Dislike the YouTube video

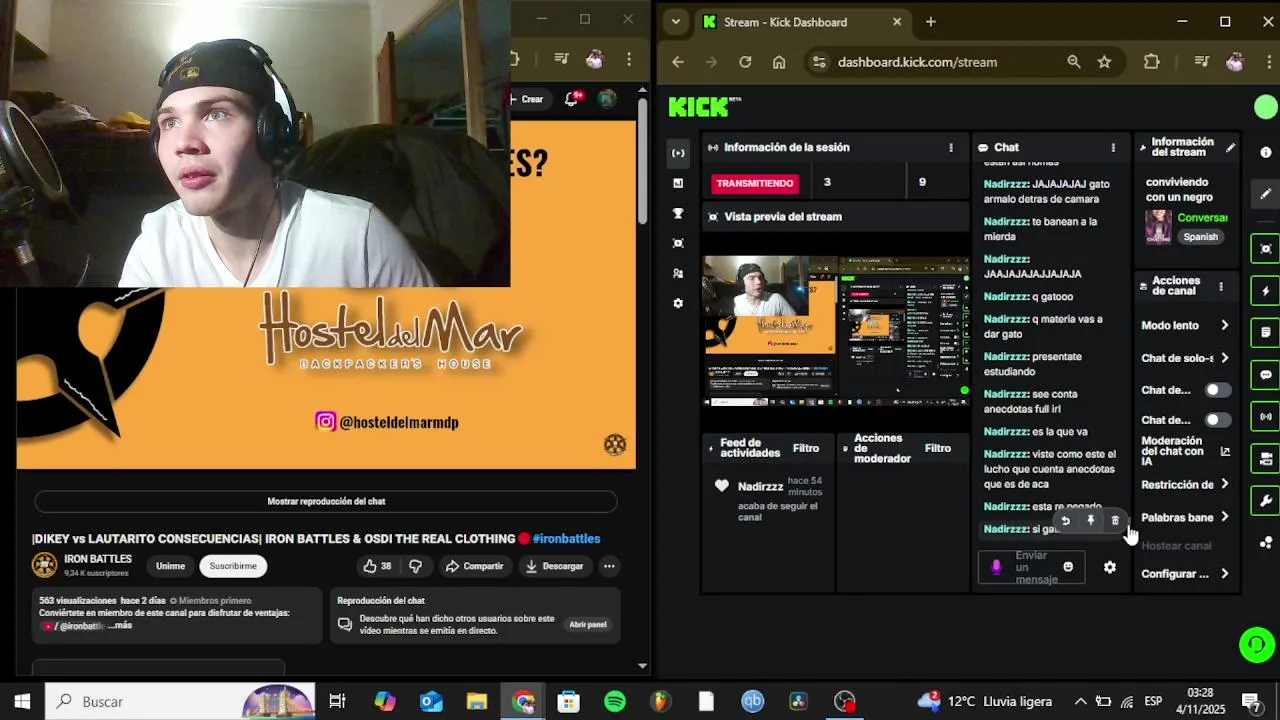click(x=415, y=566)
